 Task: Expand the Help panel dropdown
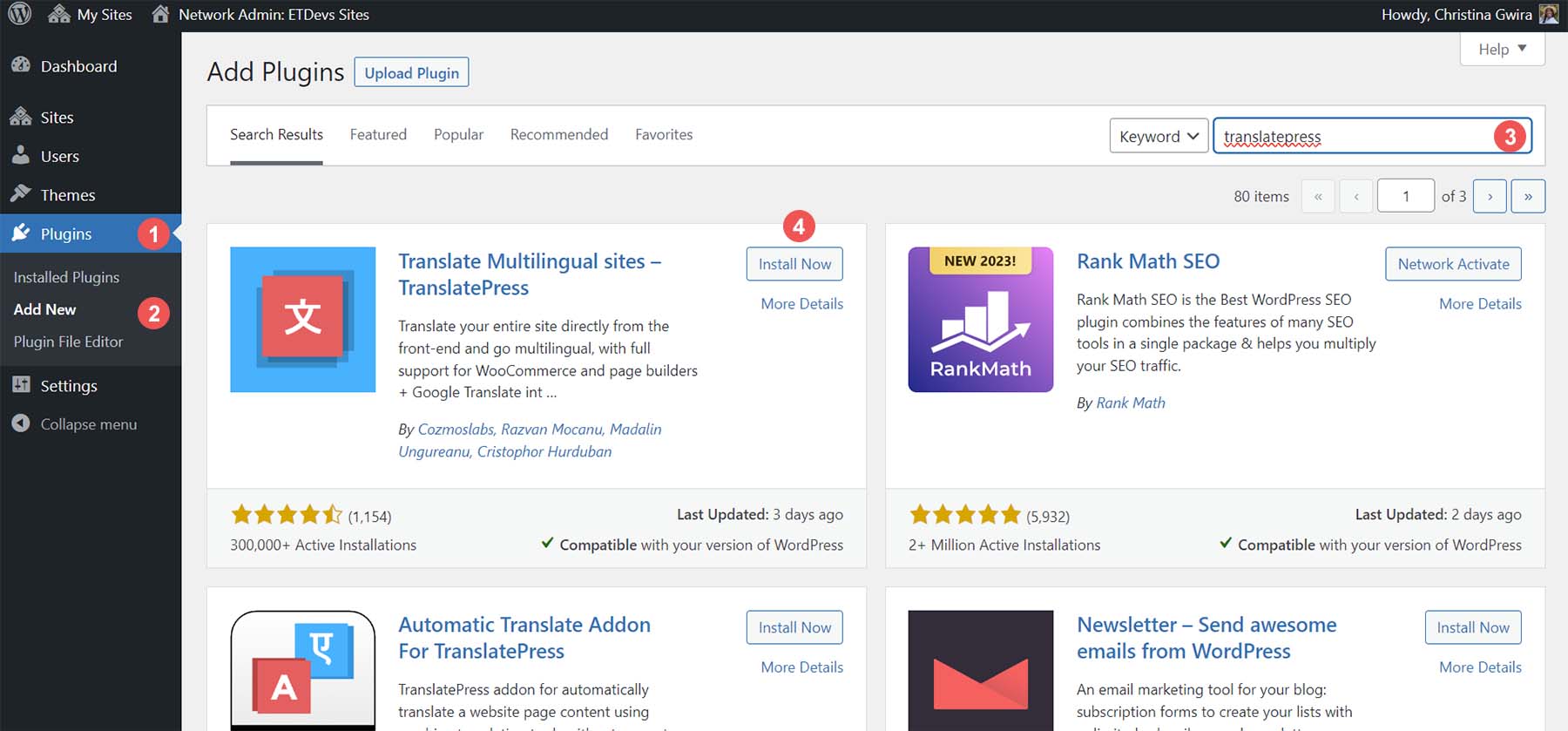tap(1502, 49)
